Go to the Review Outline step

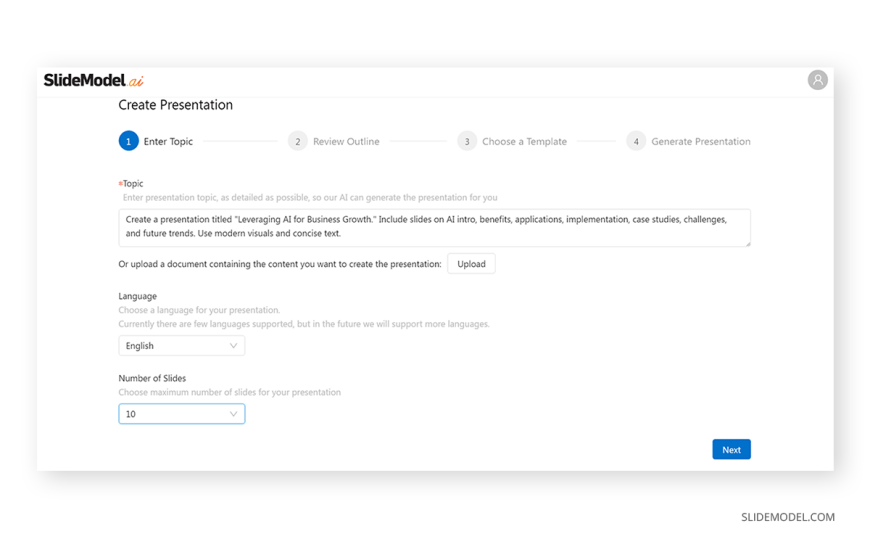pyautogui.click(x=346, y=142)
